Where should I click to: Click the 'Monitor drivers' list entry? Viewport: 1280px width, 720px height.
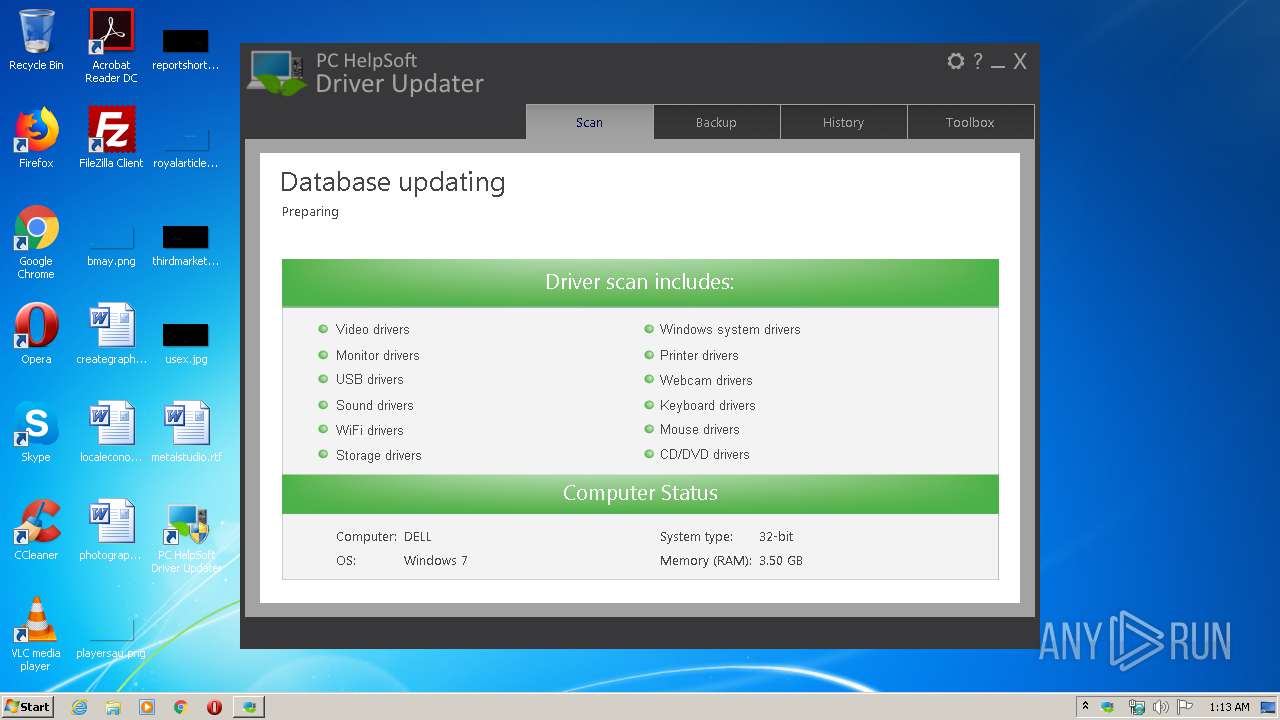click(x=378, y=355)
